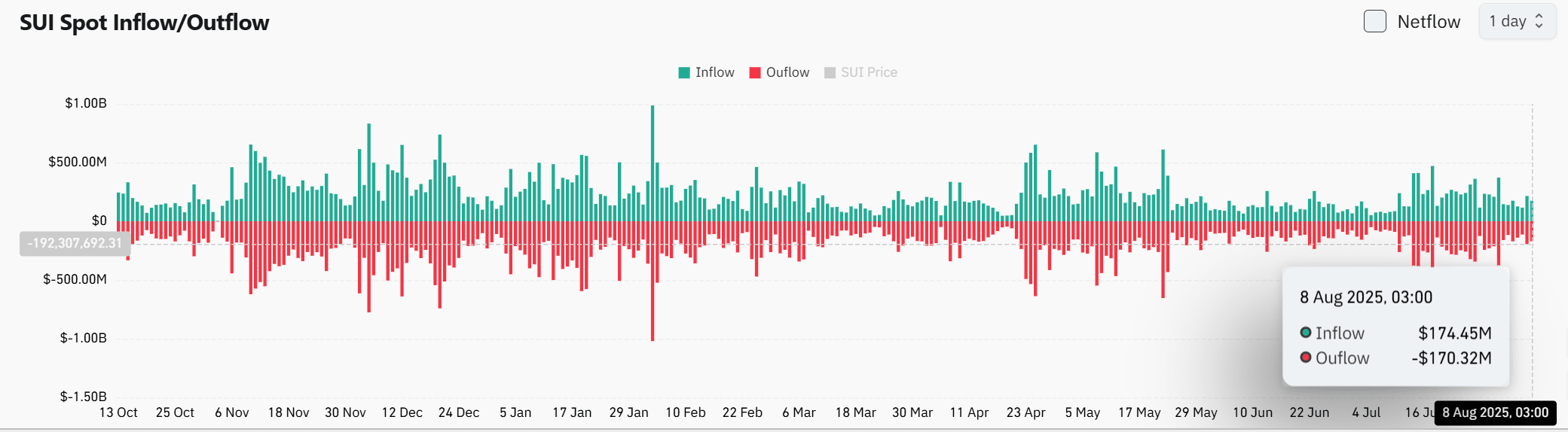Click the green Inflow dot in tooltip
The image size is (1568, 432).
tap(1306, 333)
